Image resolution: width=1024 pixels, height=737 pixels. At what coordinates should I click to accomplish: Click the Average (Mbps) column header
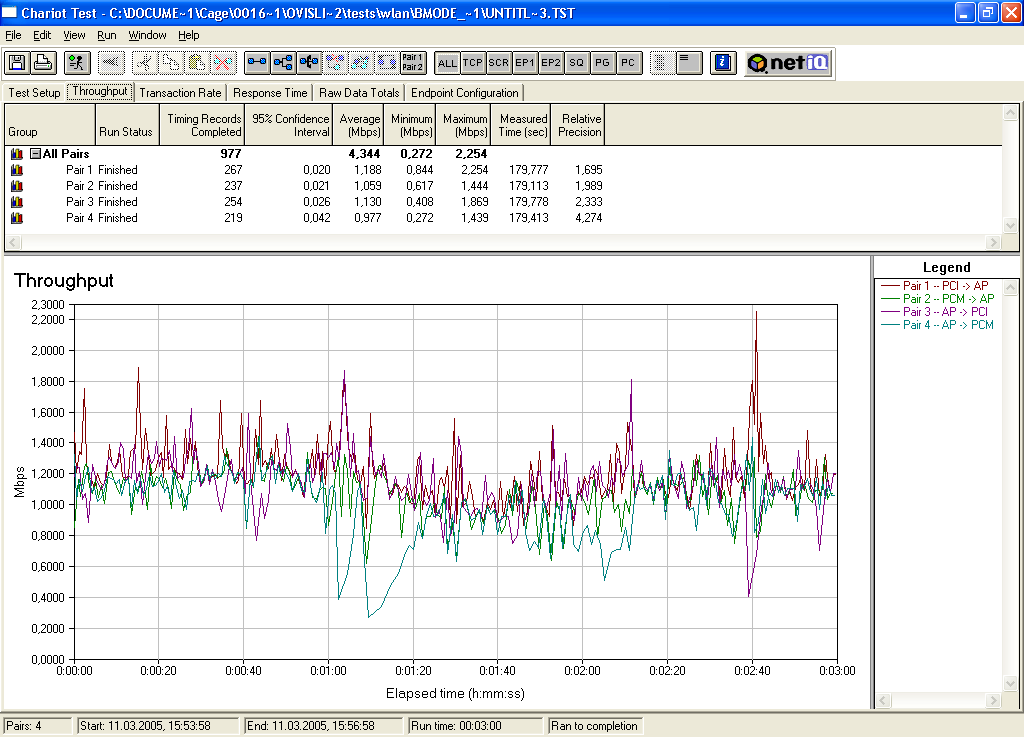360,125
